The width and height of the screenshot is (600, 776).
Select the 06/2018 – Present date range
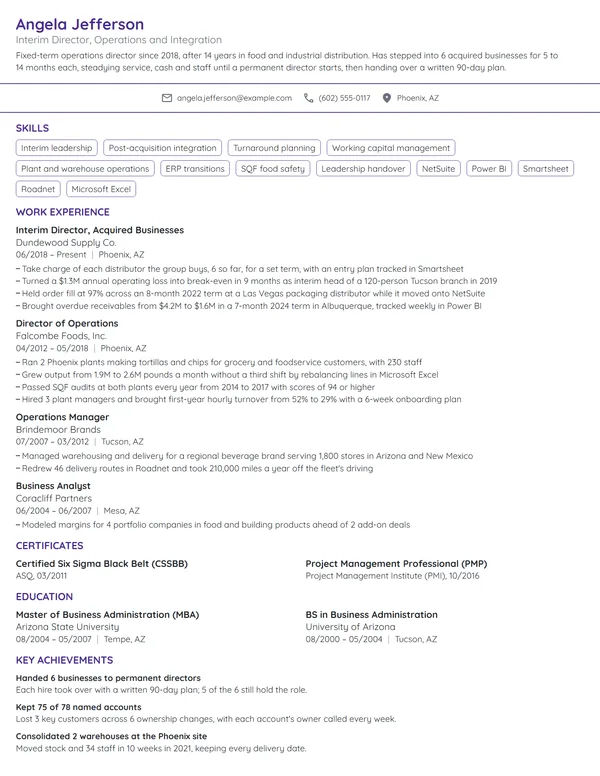click(x=51, y=255)
